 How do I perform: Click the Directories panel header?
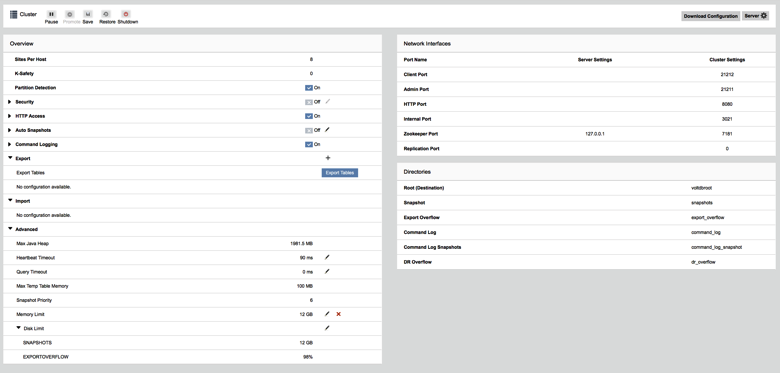click(586, 172)
